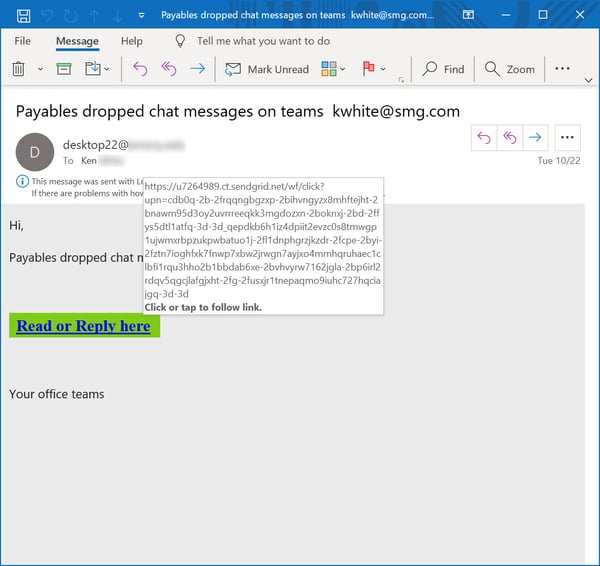Open Find in the ribbon
The height and width of the screenshot is (566, 600).
443,69
